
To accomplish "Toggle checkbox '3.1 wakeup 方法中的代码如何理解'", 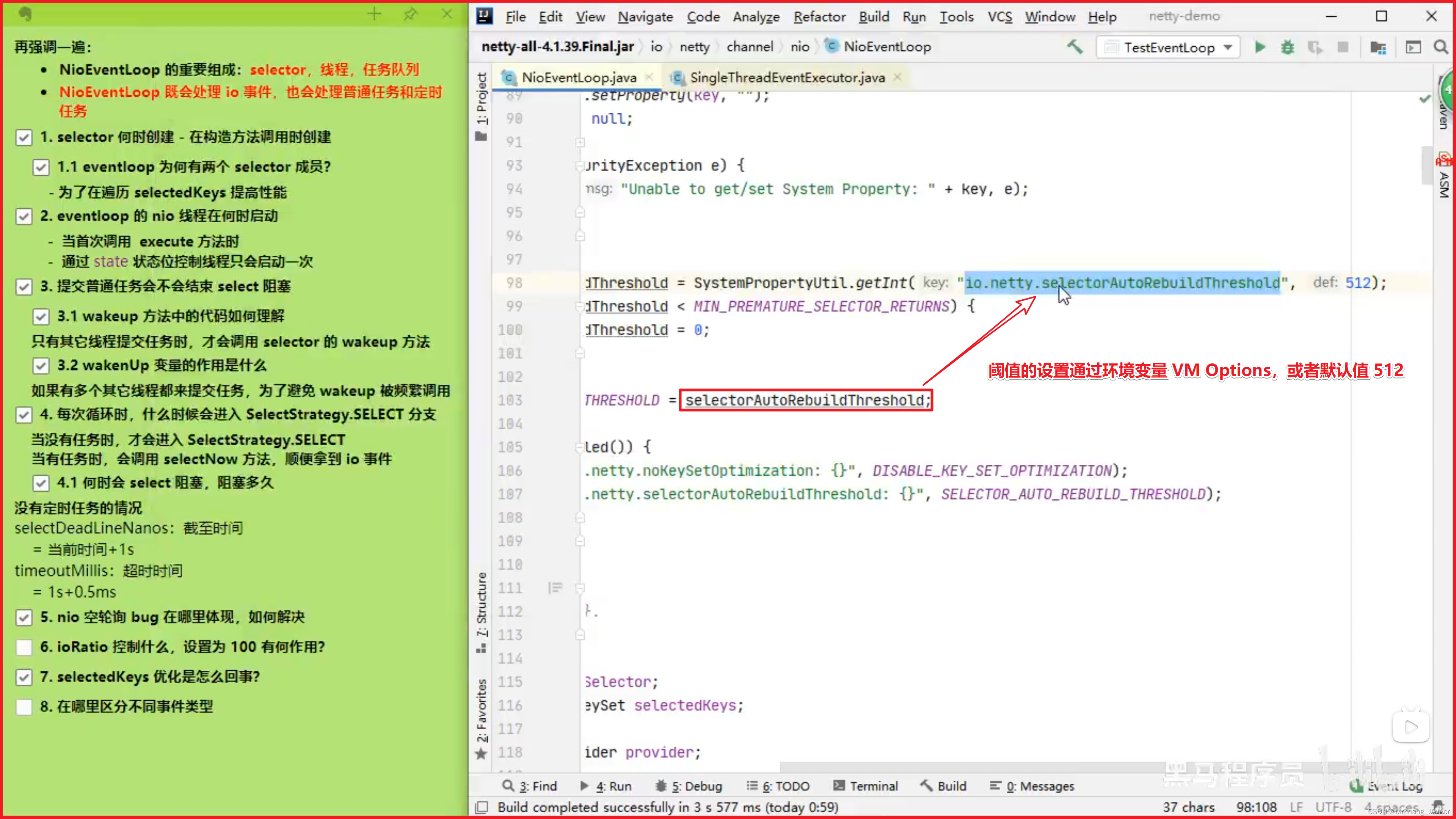I will point(41,317).
